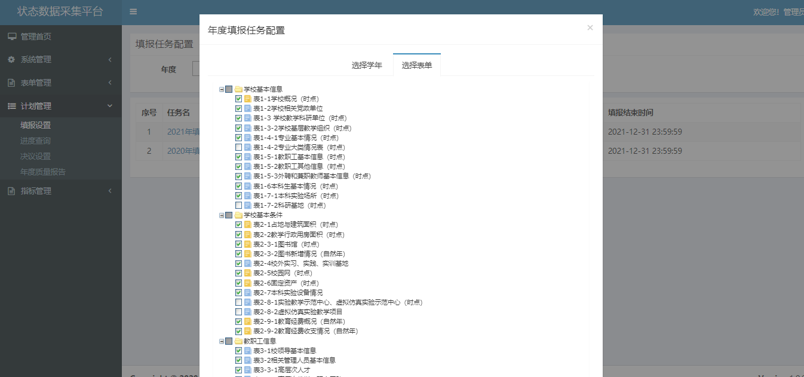
Task: Collapse the 学校基本条件 tree node
Action: coord(222,215)
